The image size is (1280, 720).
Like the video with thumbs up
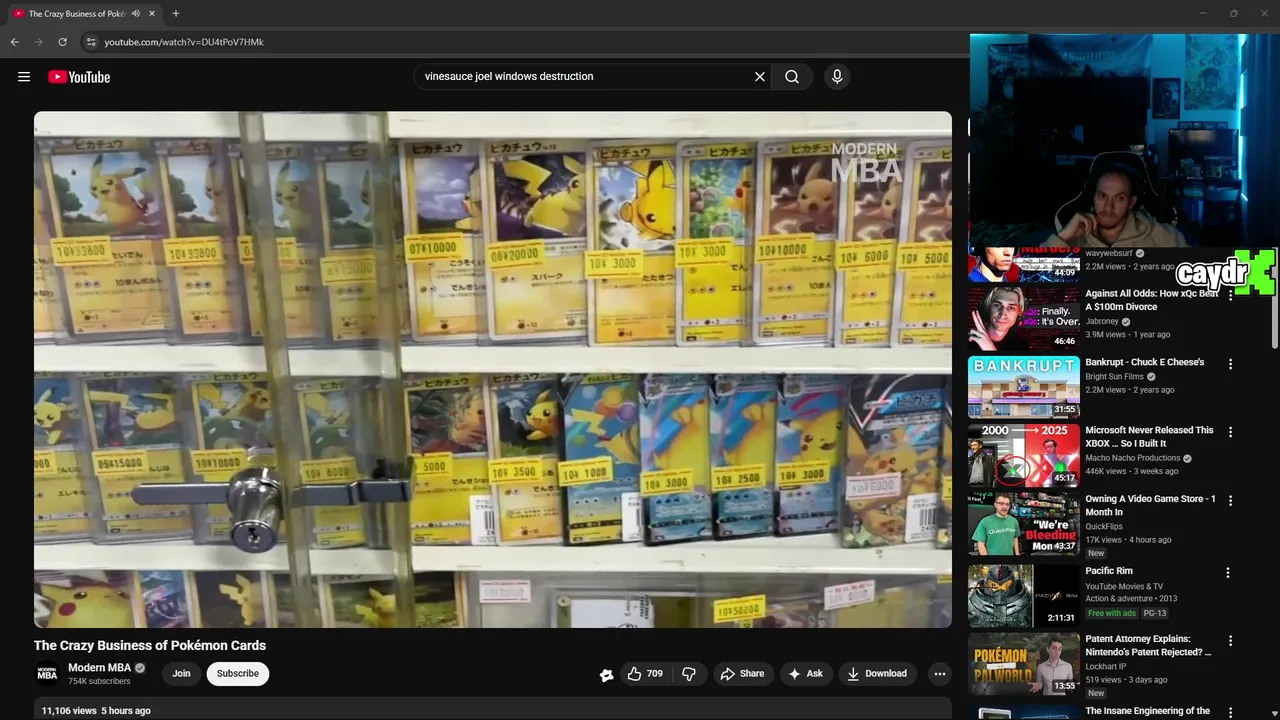645,674
